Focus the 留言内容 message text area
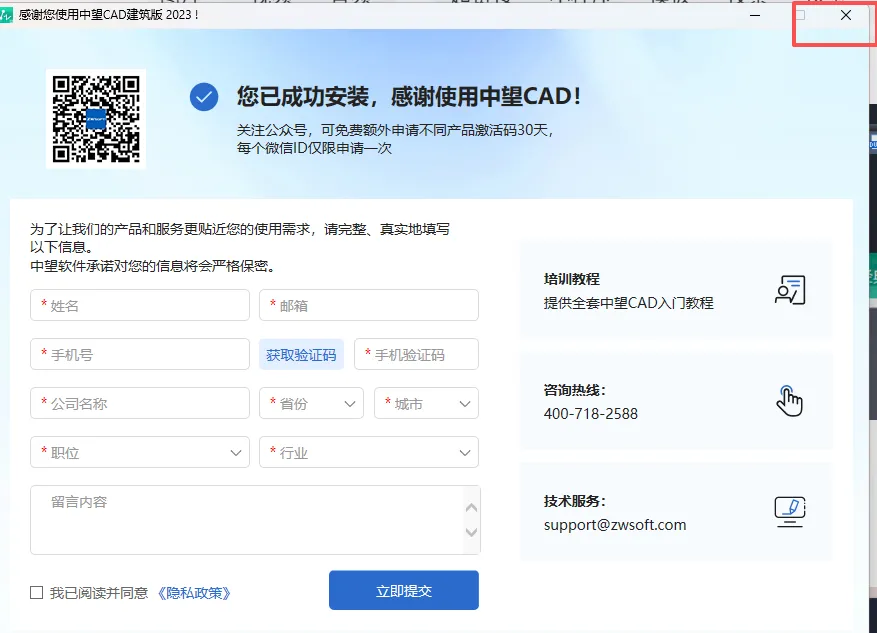This screenshot has width=877, height=633. pyautogui.click(x=255, y=520)
